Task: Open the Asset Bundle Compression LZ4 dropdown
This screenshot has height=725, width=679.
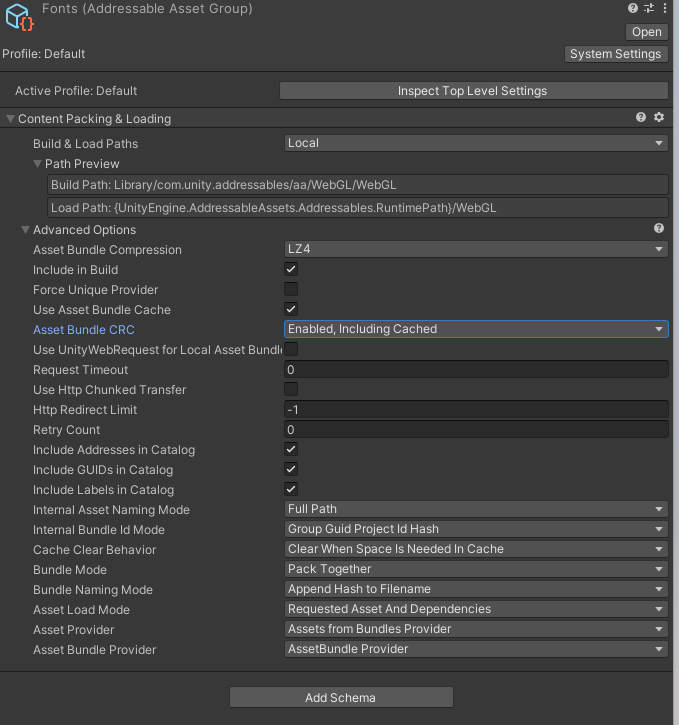Action: click(x=476, y=250)
